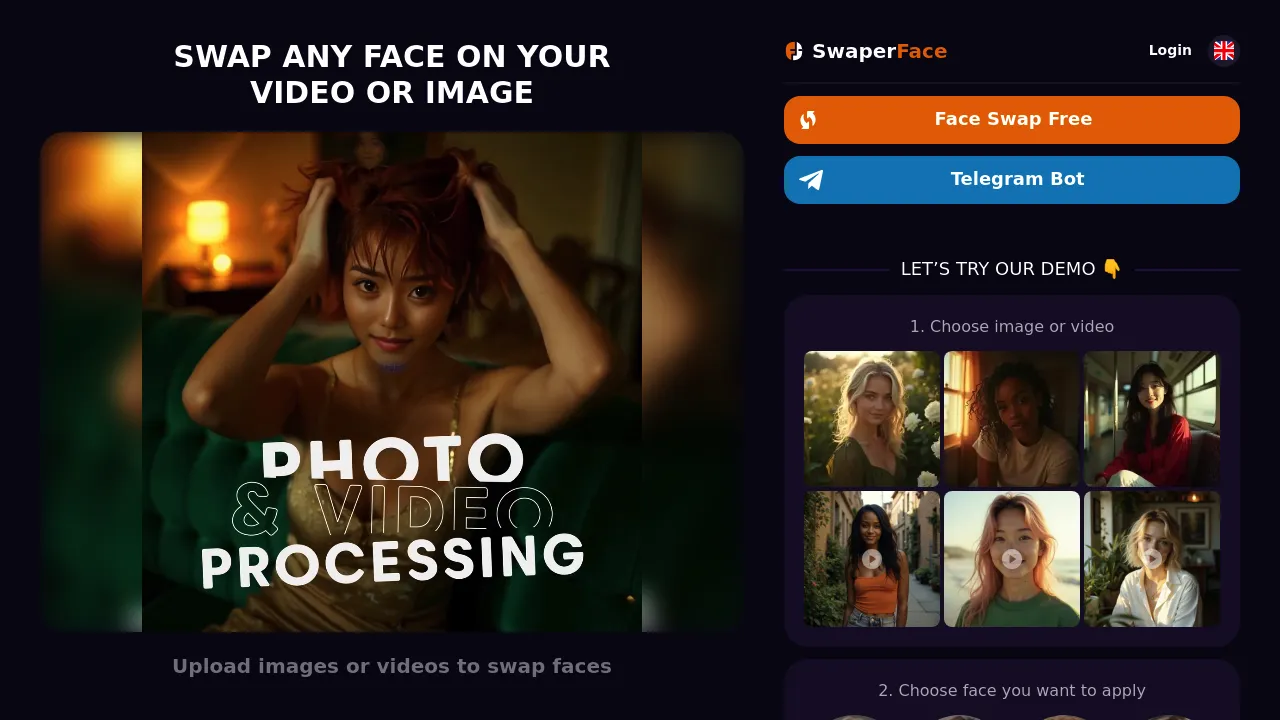Viewport: 1280px width, 720px height.
Task: Click the pointing-down emoji beside the demo heading
Action: click(1113, 268)
